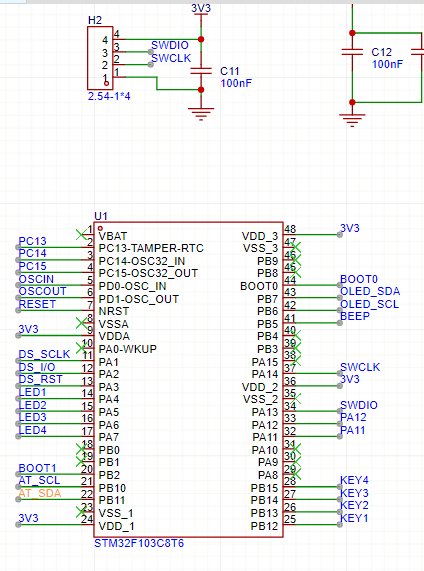Click the PC14 net label

point(32,253)
